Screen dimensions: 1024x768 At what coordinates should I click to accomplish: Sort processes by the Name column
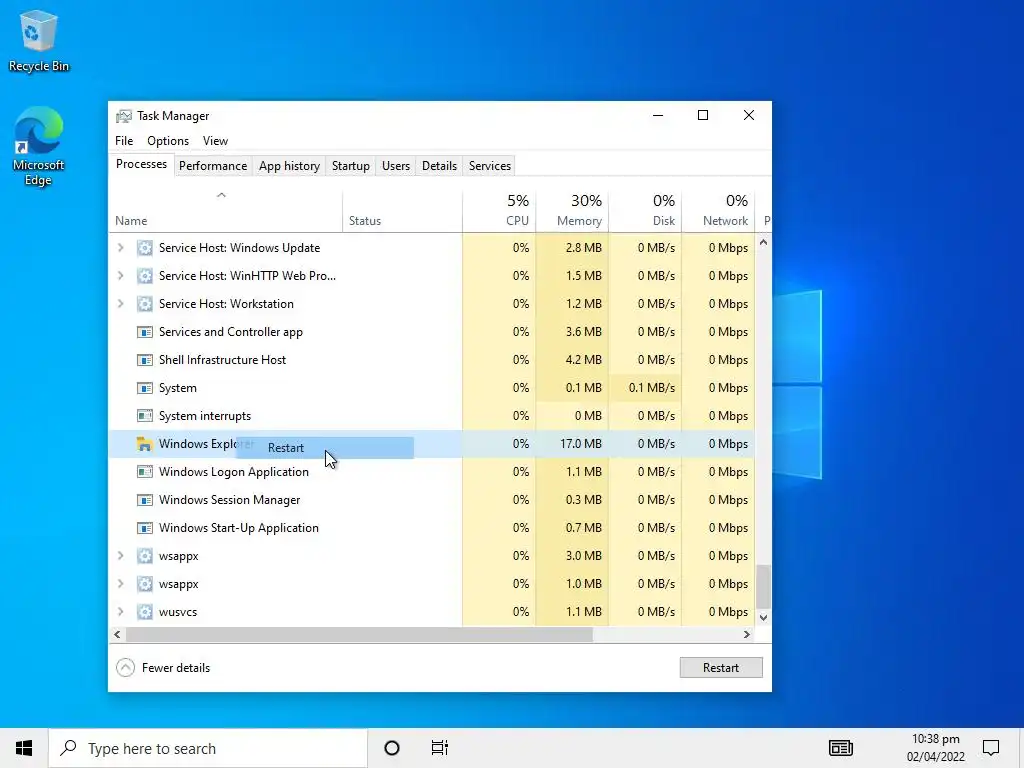pyautogui.click(x=225, y=211)
